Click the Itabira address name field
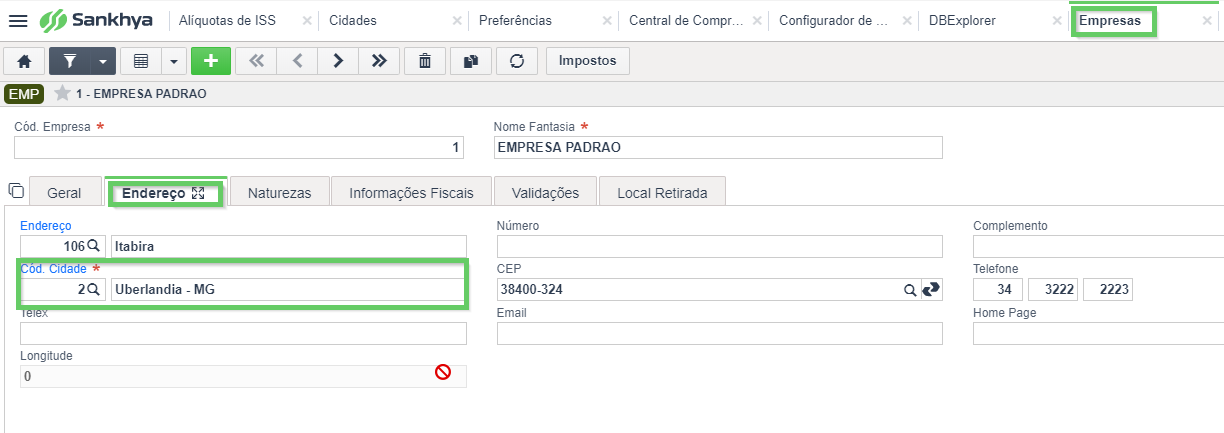 [x=289, y=246]
